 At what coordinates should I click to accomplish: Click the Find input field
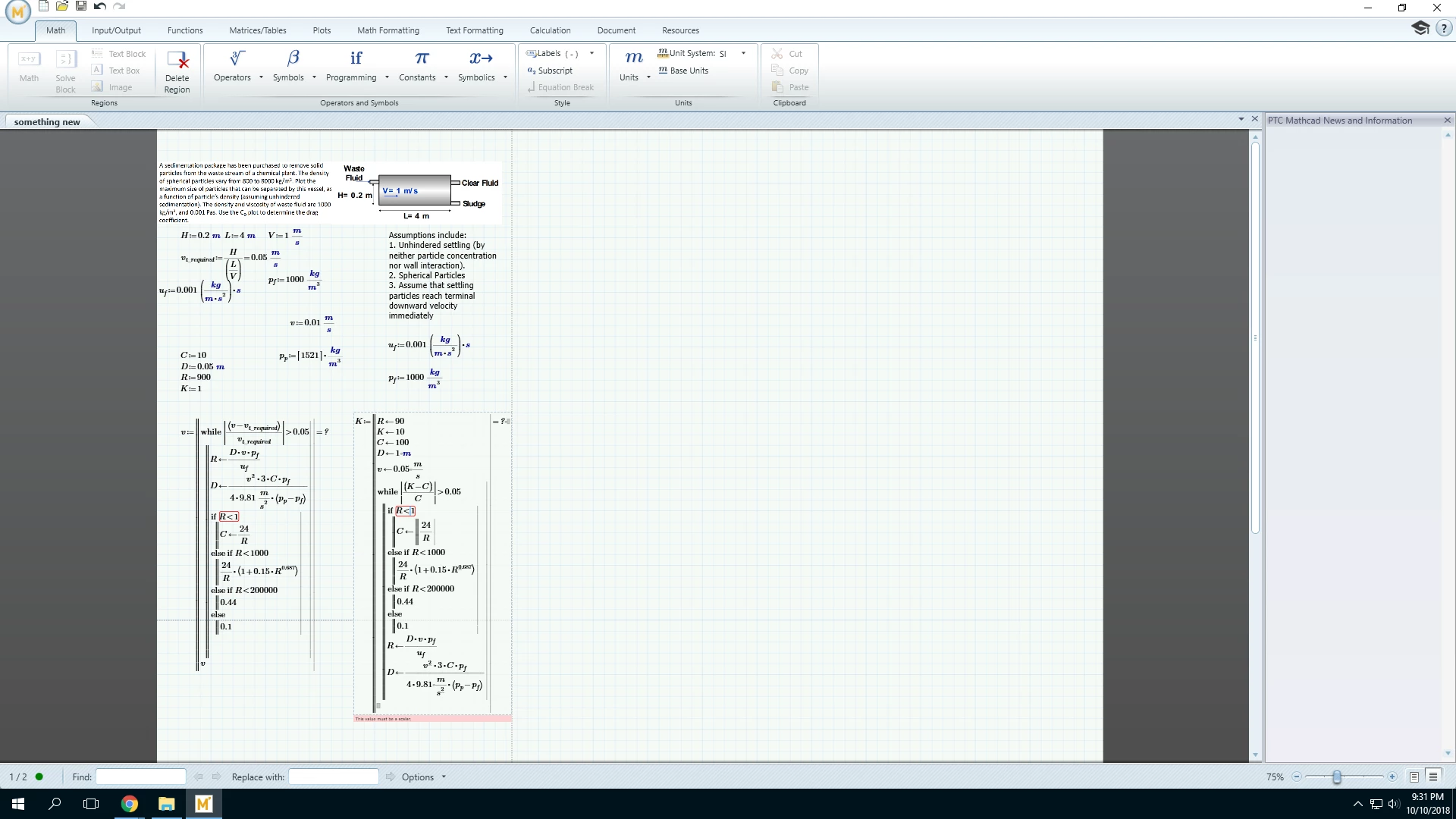(x=141, y=777)
